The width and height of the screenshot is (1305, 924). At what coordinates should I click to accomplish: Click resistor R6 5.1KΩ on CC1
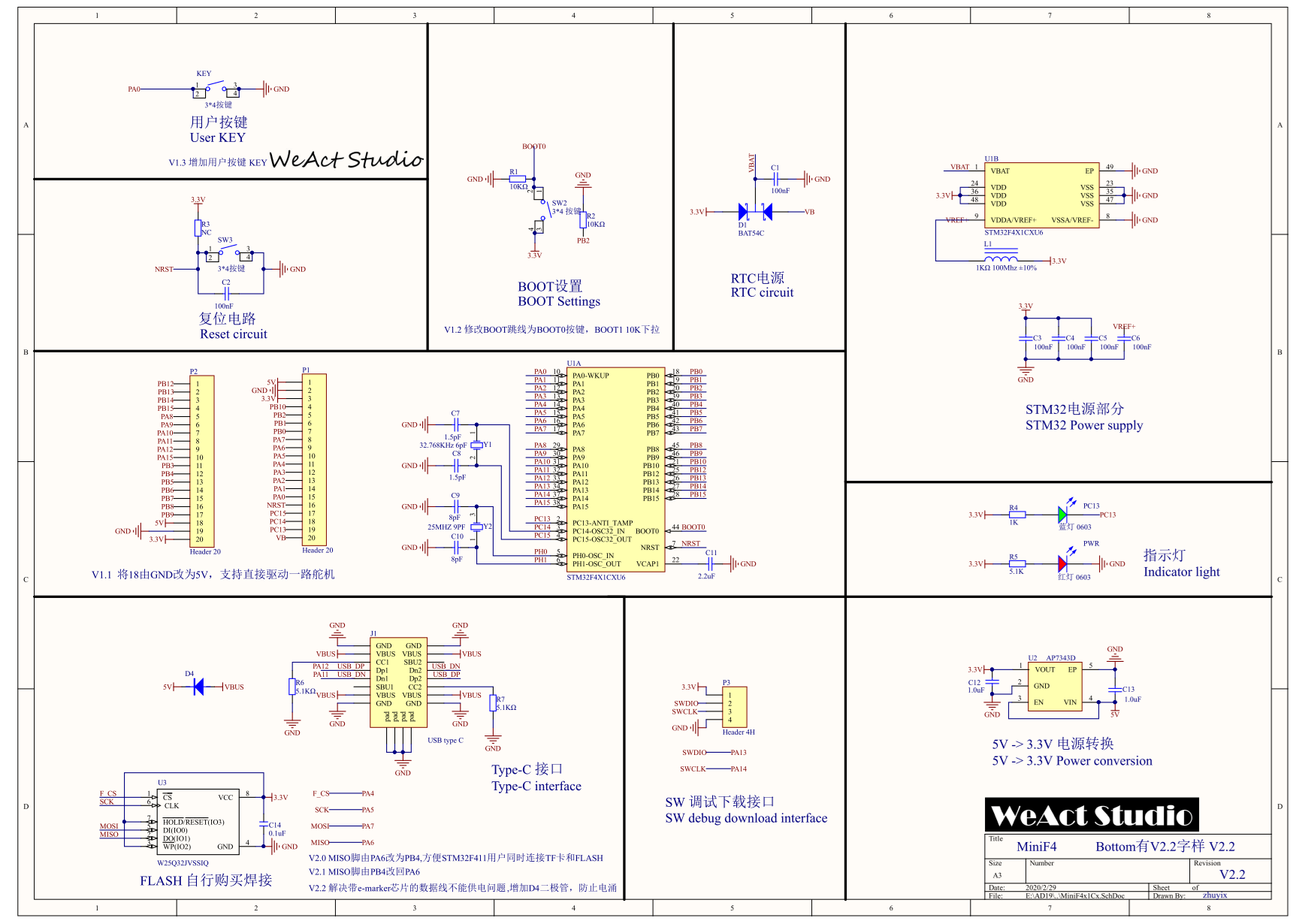(292, 687)
